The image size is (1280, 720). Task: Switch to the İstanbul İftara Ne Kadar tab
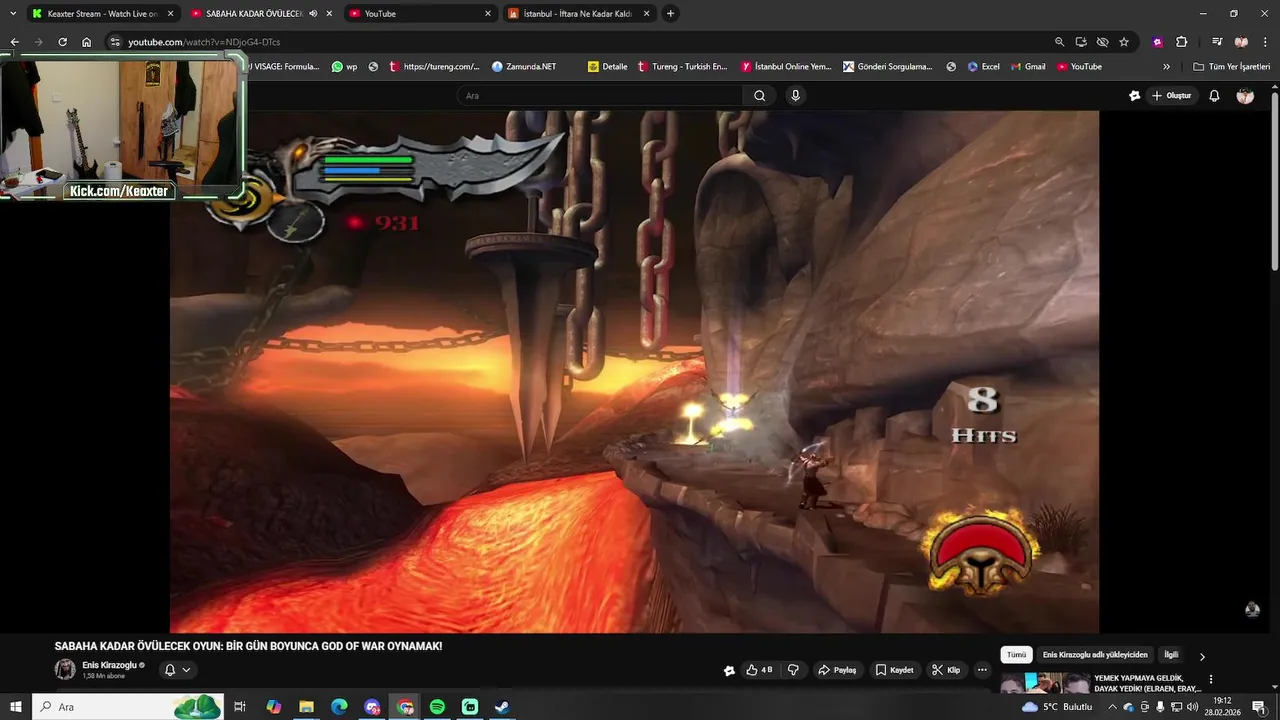(x=580, y=13)
